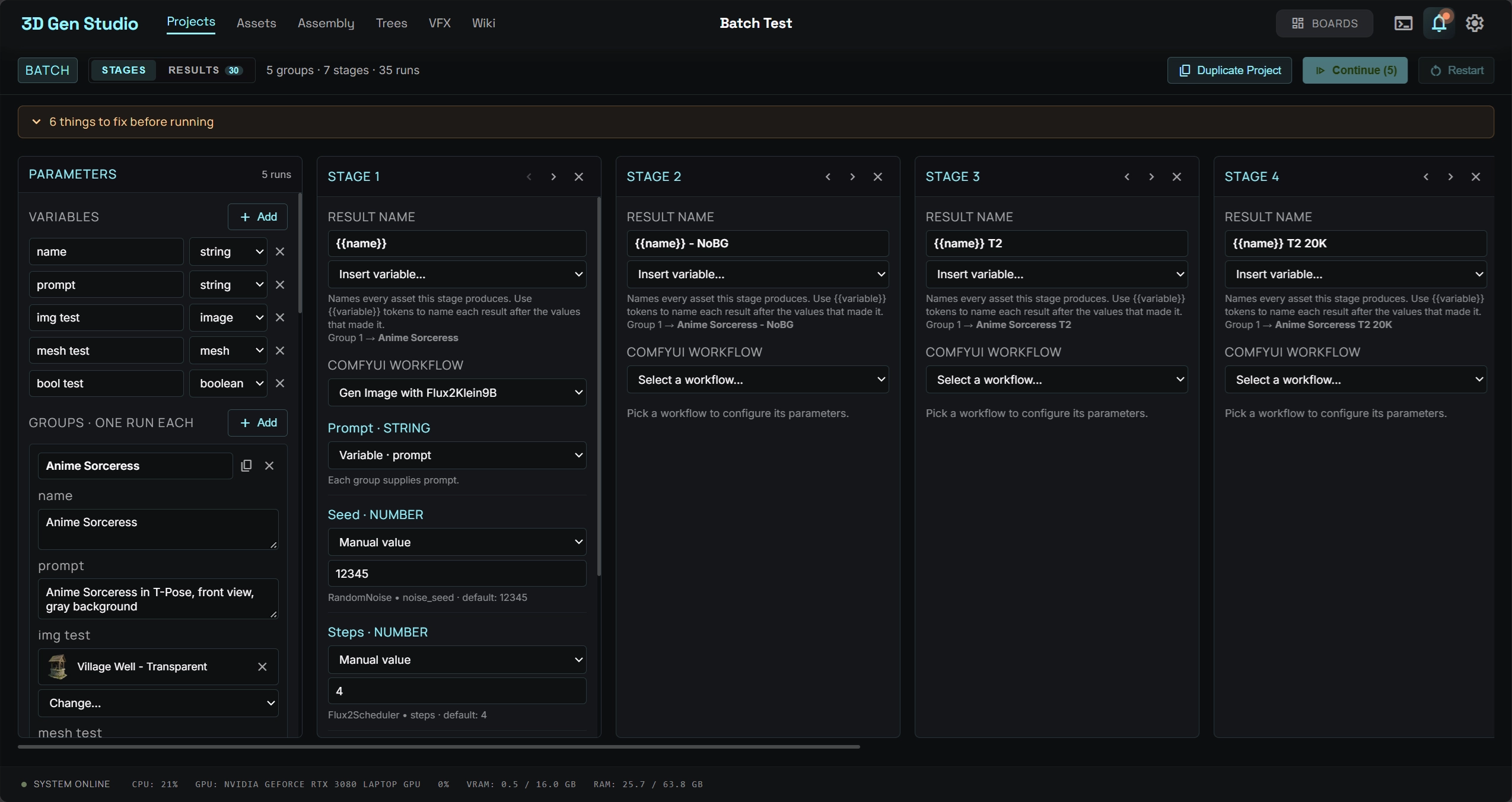This screenshot has width=1512, height=802.
Task: Click the Seed value field 12345
Action: coord(457,574)
